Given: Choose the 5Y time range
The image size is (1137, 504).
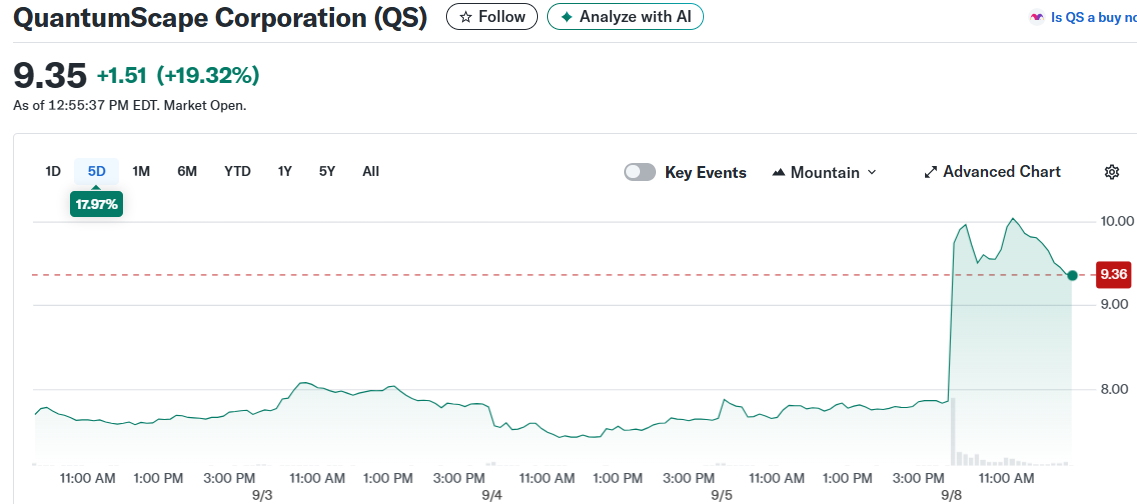Looking at the screenshot, I should (x=327, y=172).
